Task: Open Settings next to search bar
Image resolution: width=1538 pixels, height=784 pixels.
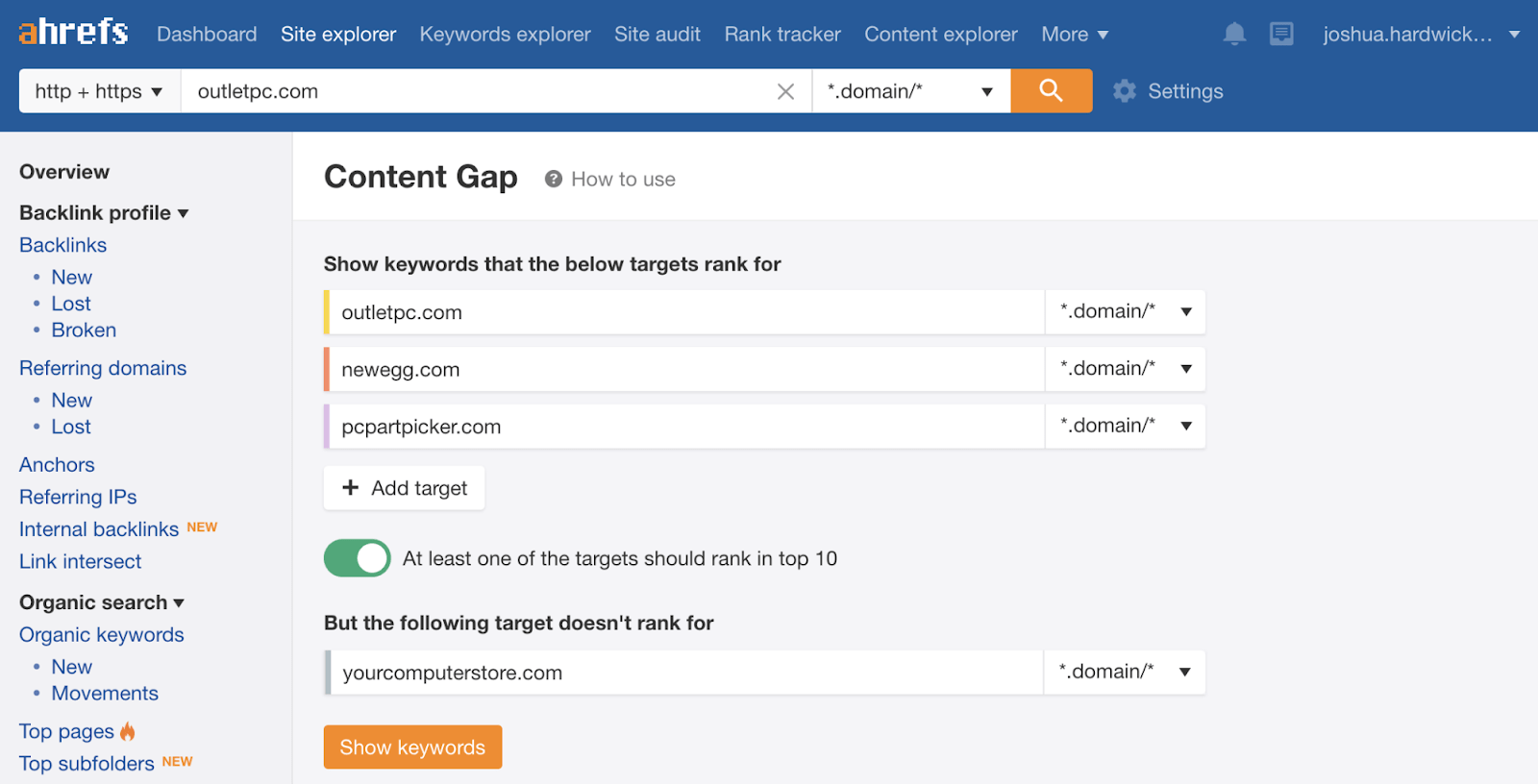Action: point(1185,91)
